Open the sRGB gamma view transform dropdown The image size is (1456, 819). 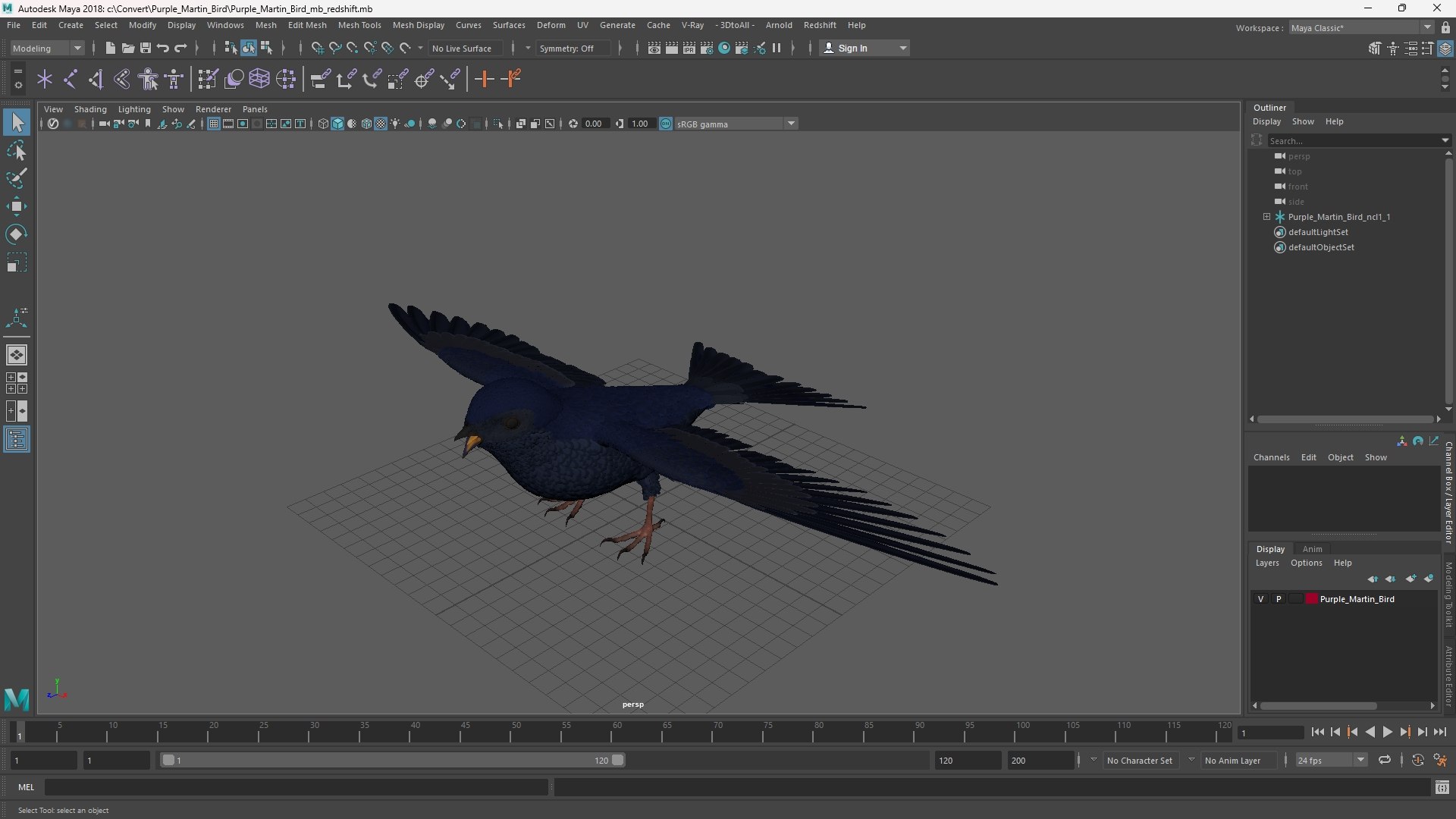tap(736, 124)
